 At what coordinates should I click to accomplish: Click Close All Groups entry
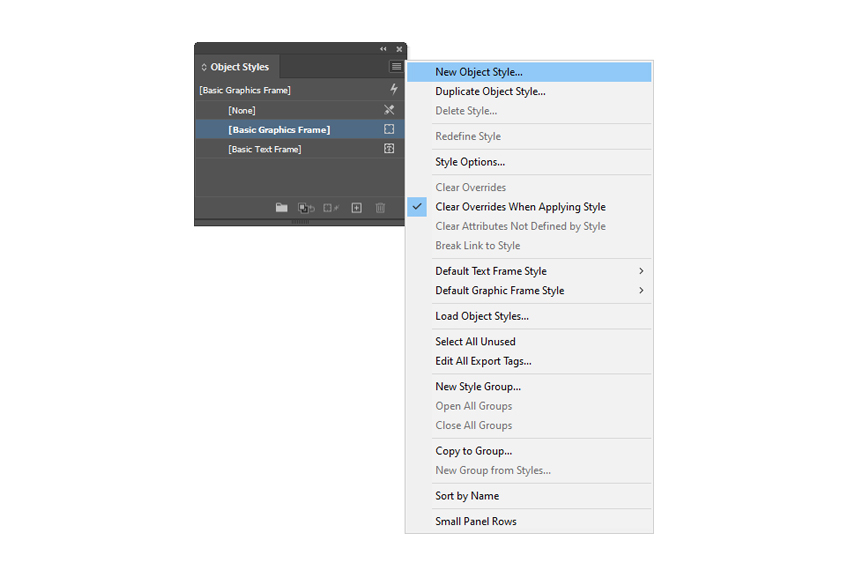[x=529, y=426]
